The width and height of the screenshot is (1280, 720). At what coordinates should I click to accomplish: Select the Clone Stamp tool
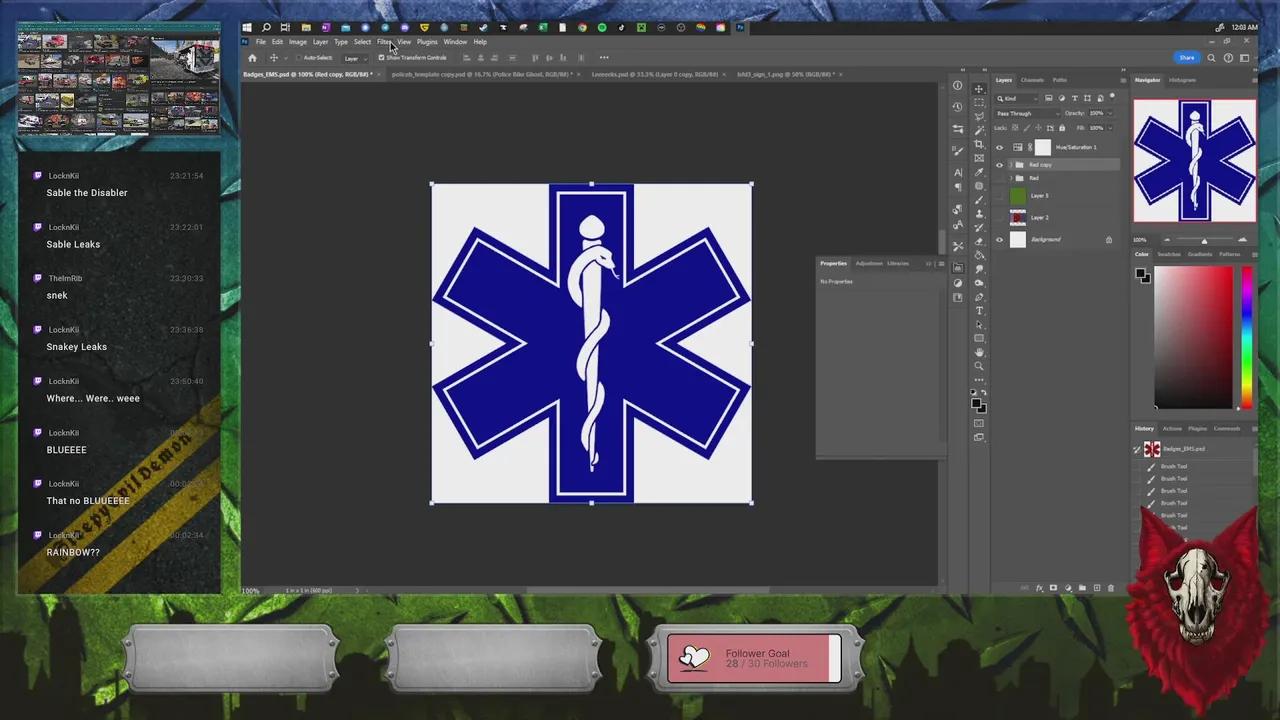point(979,214)
